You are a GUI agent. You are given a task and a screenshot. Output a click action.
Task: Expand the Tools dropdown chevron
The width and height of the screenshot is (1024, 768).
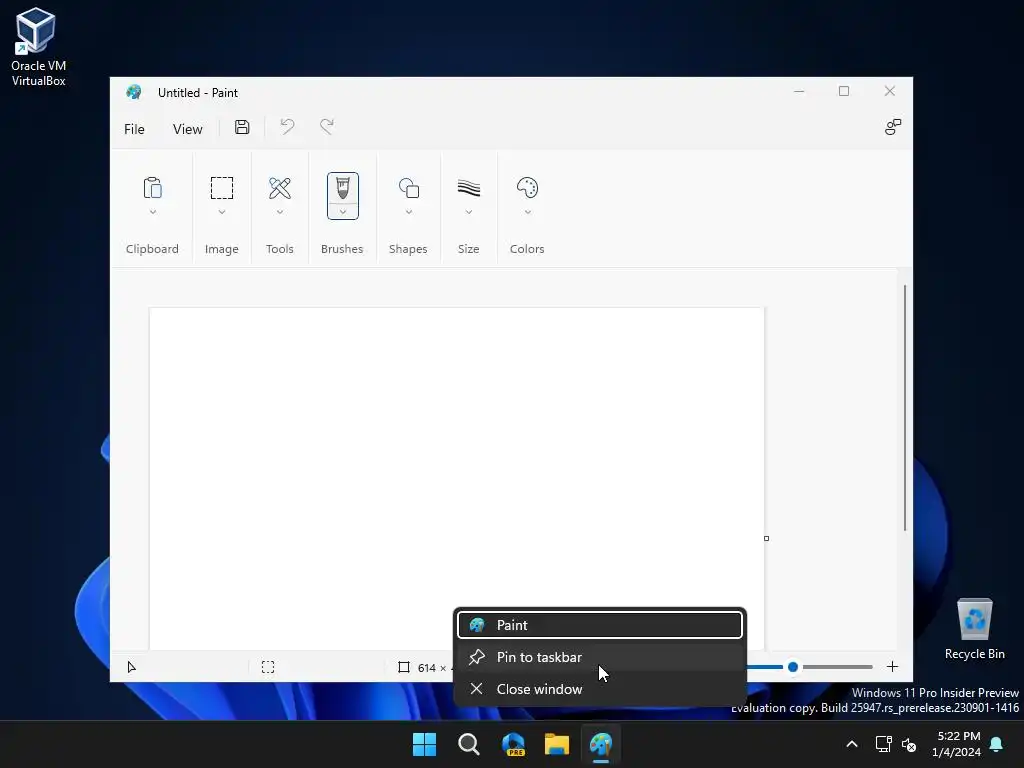click(x=280, y=212)
